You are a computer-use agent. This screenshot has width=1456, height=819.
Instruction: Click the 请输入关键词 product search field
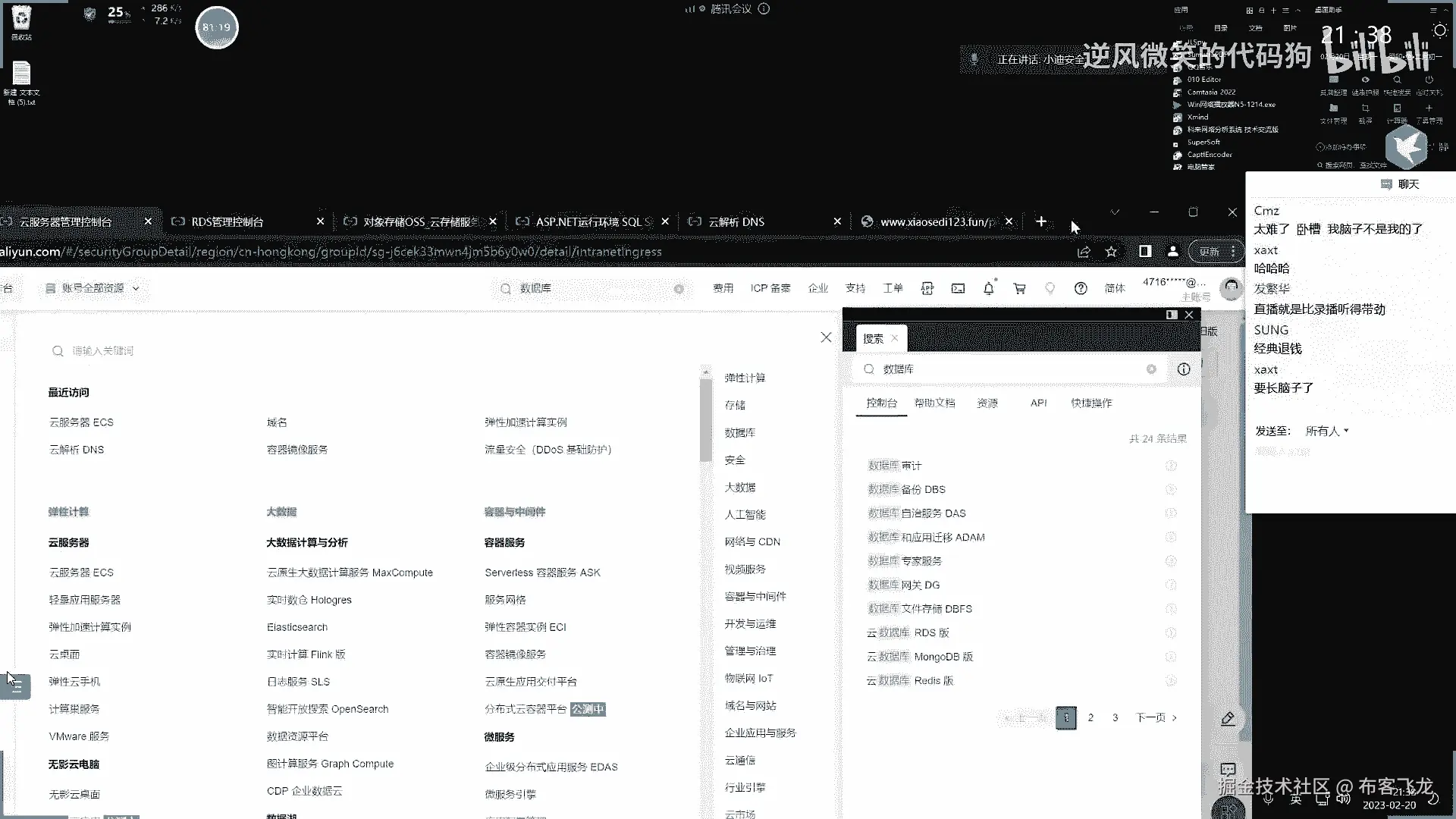(102, 350)
